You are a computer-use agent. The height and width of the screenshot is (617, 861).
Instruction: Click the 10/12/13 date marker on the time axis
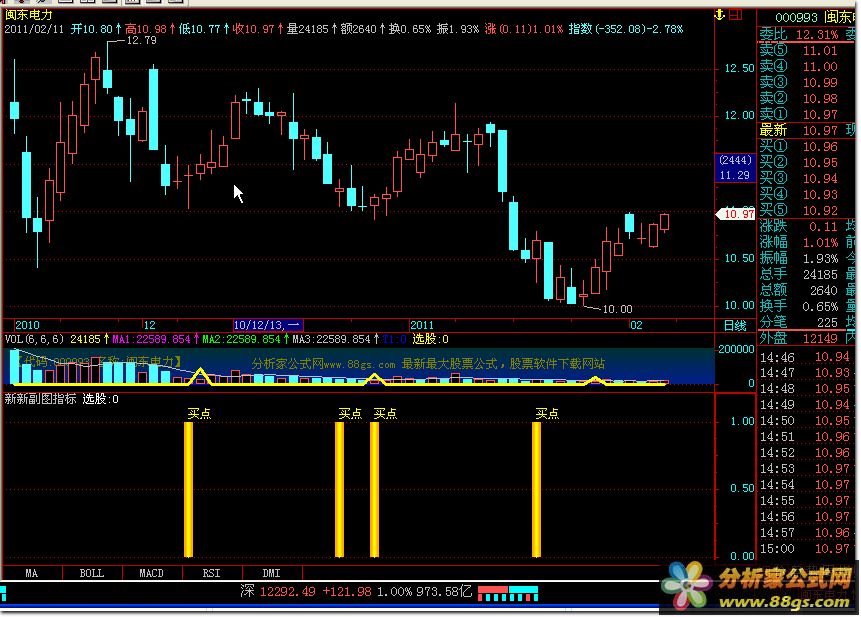(267, 325)
